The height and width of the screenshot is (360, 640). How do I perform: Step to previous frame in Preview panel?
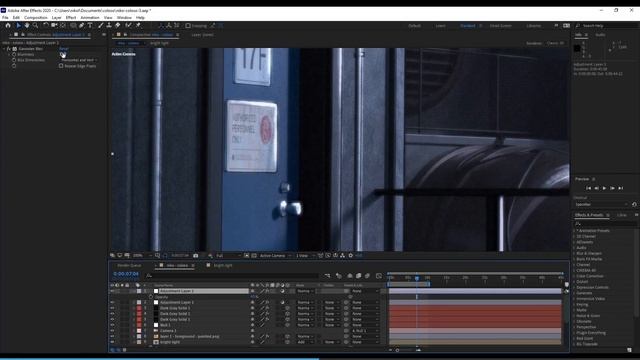[x=596, y=188]
